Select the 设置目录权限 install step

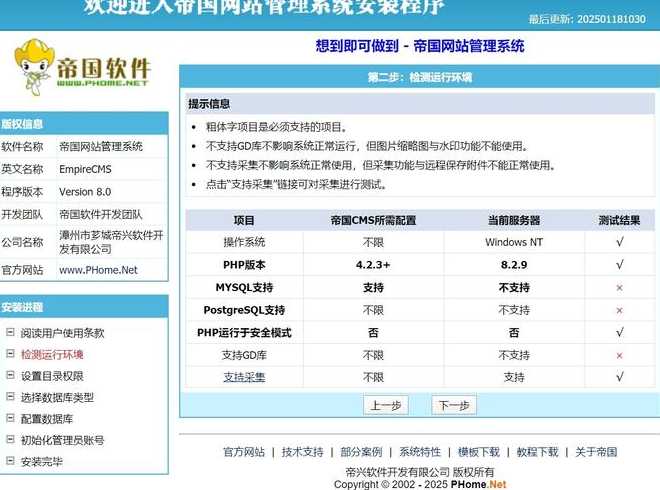pyautogui.click(x=52, y=376)
